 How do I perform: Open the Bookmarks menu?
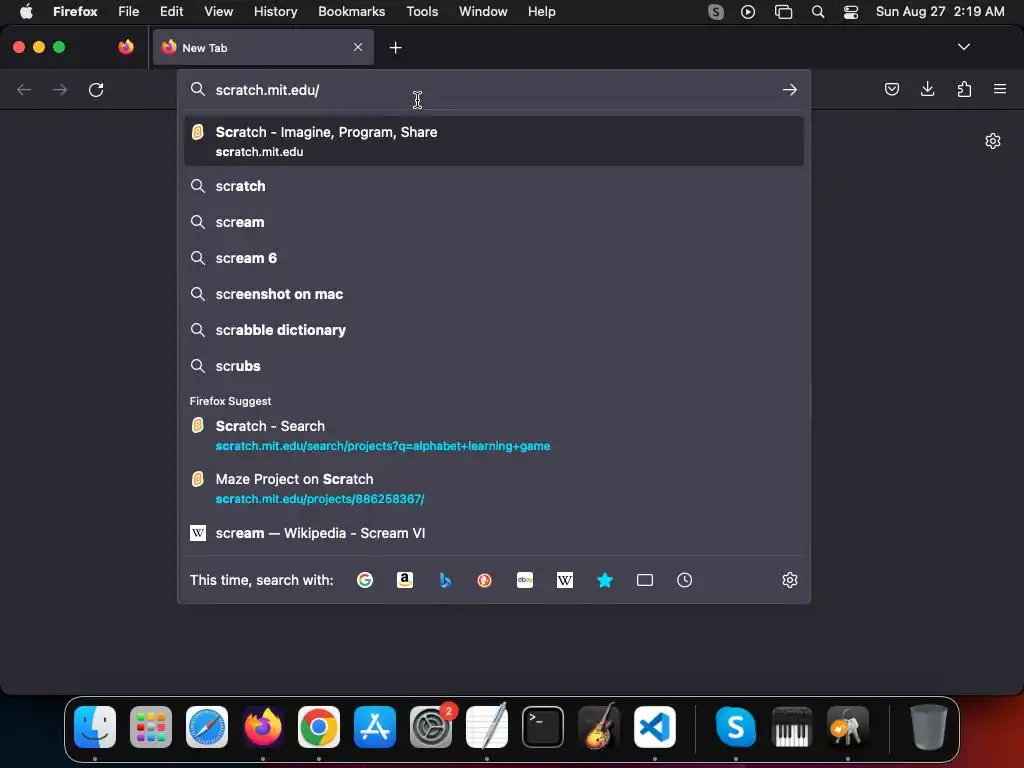click(351, 12)
